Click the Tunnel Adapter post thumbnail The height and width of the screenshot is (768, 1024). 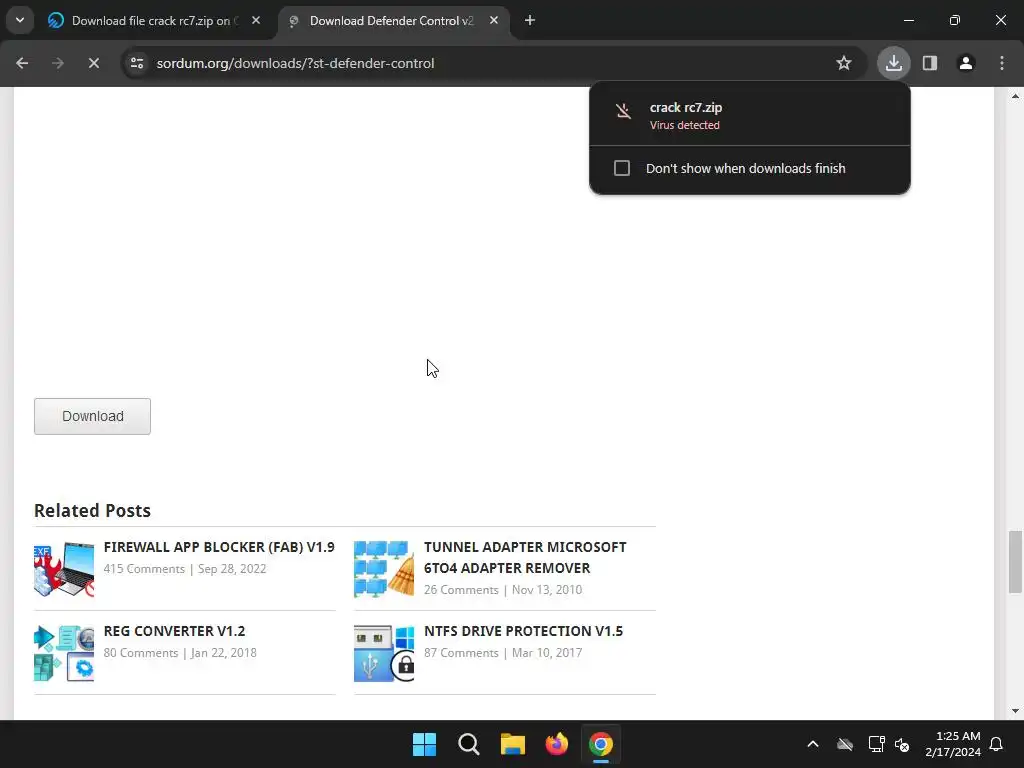[x=384, y=569]
